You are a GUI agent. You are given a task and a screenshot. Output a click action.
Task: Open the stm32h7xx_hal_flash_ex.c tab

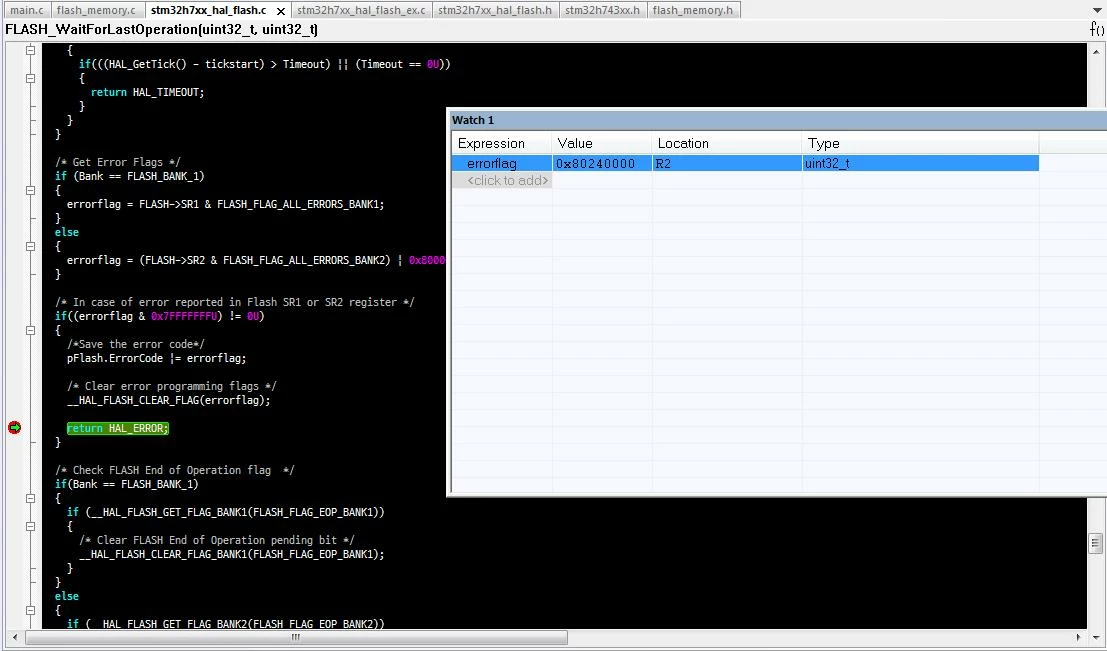(361, 10)
